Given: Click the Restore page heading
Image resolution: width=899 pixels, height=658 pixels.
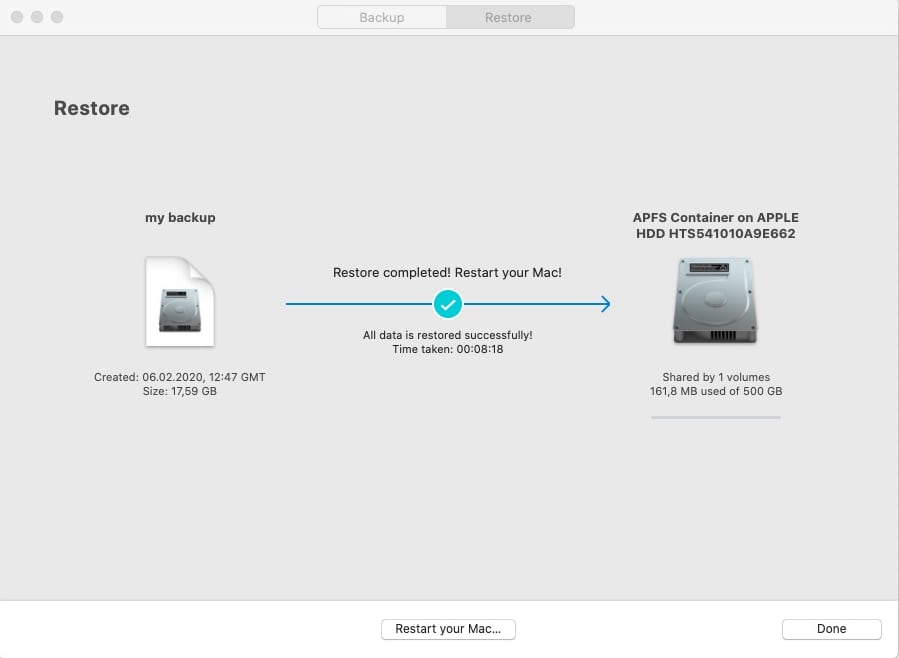Looking at the screenshot, I should pyautogui.click(x=91, y=108).
